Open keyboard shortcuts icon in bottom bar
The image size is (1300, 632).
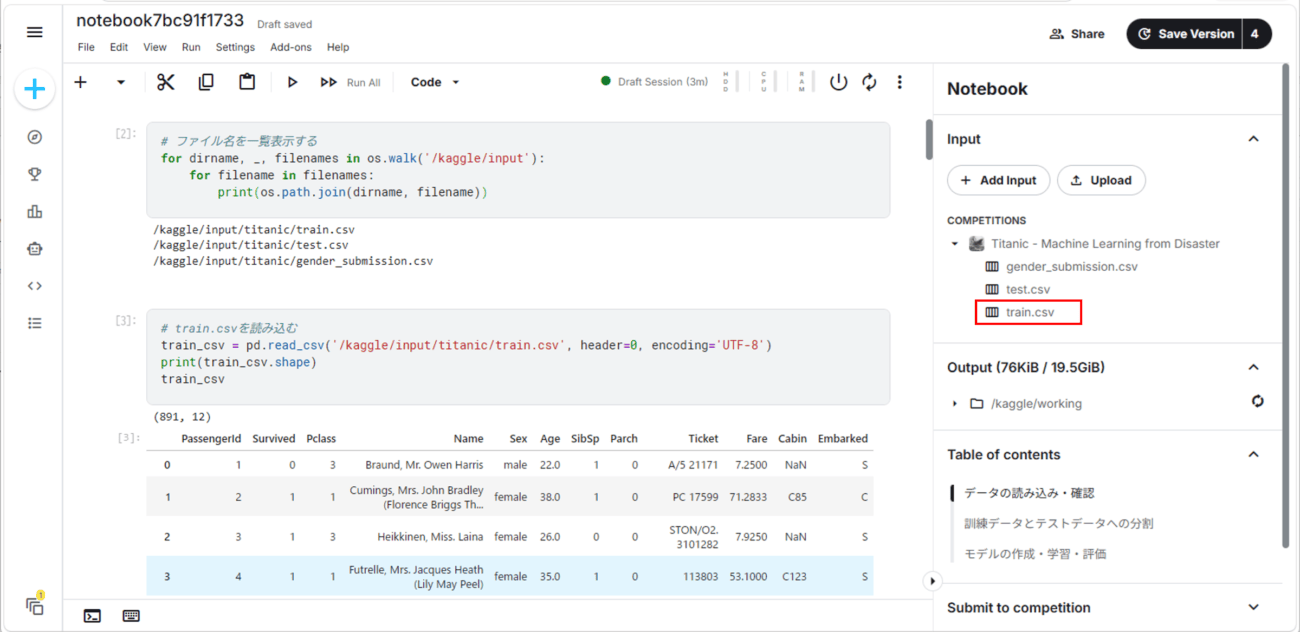131,616
